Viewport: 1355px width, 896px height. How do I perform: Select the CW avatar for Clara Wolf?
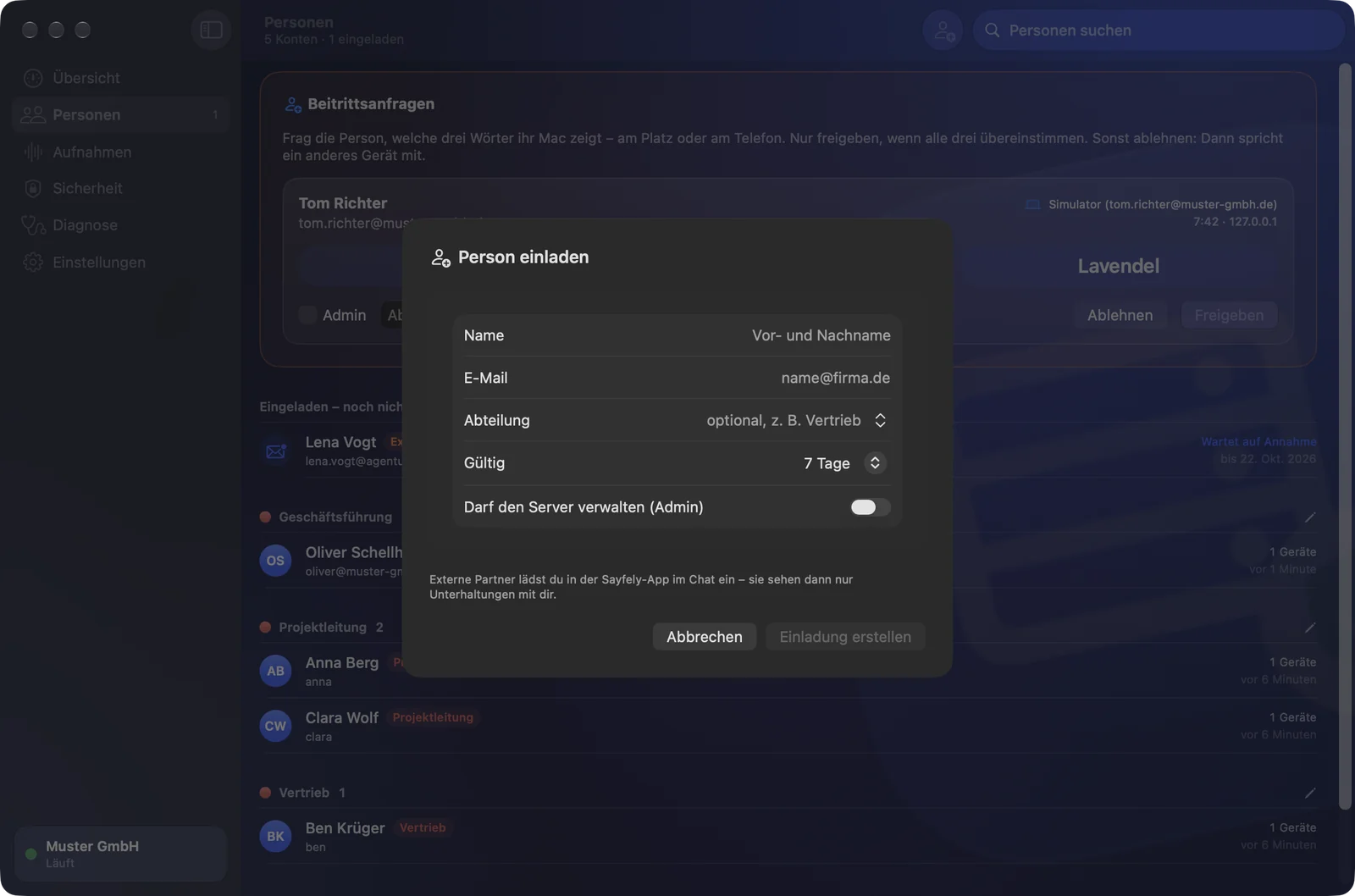coord(276,726)
